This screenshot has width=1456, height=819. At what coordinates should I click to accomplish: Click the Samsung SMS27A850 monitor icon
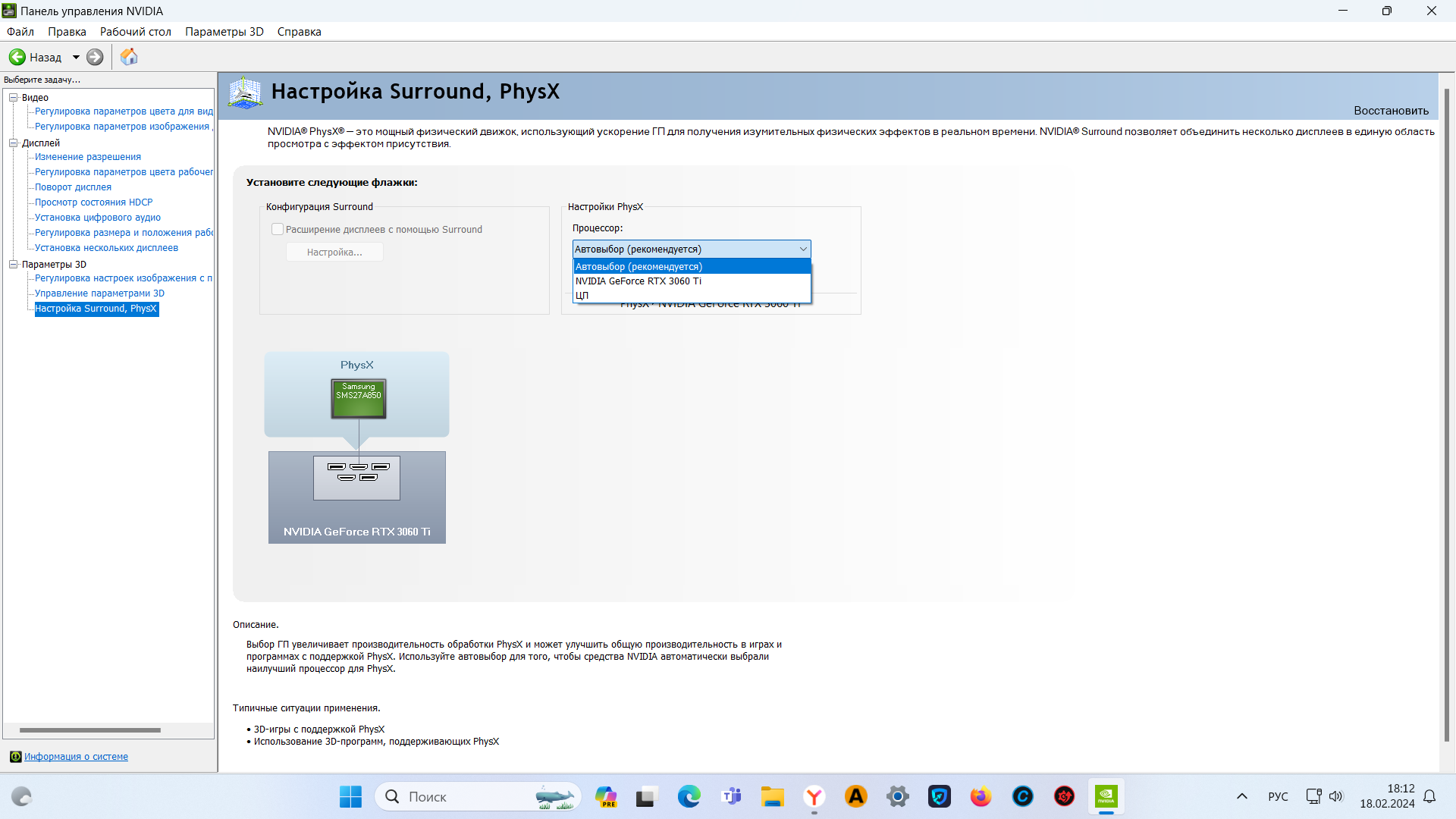click(x=359, y=398)
